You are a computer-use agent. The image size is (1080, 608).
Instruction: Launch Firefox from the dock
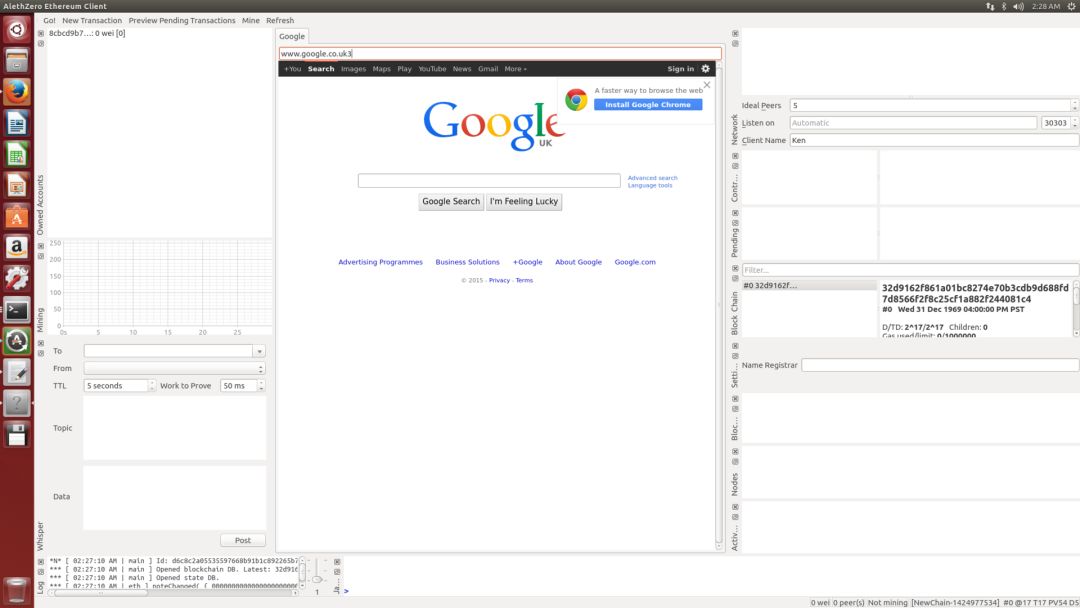[x=17, y=92]
